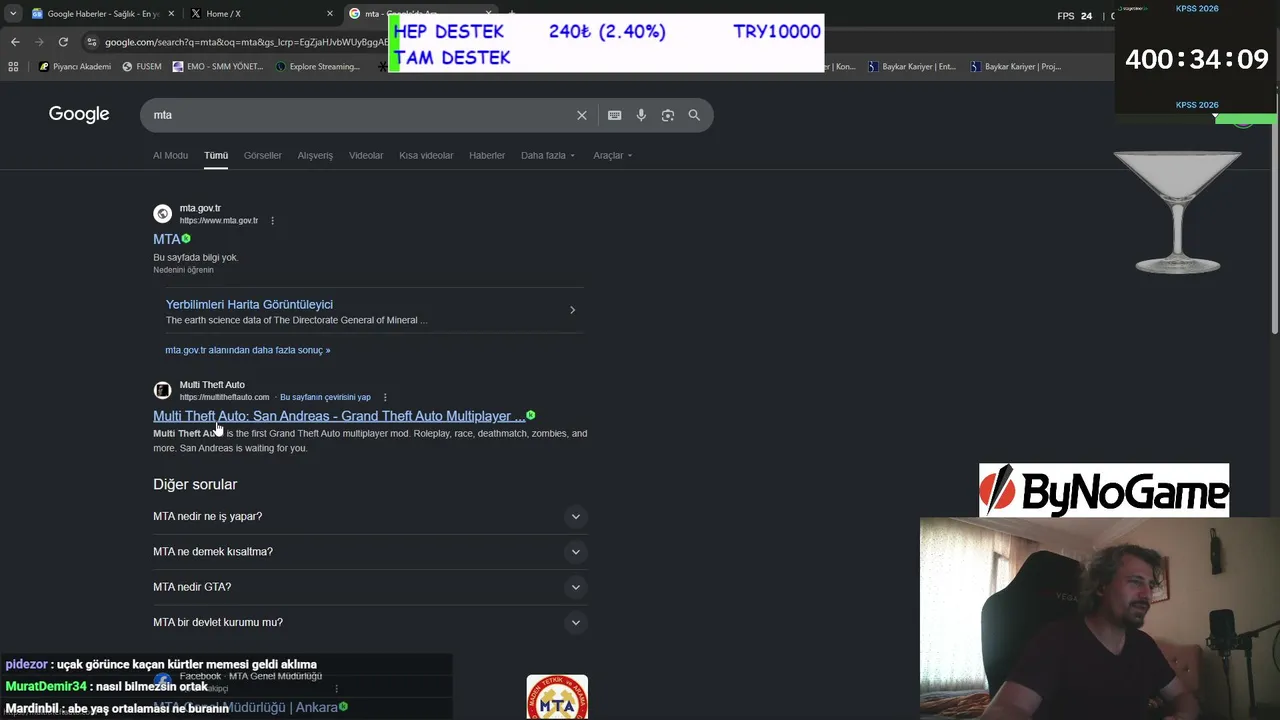The width and height of the screenshot is (1280, 720).
Task: Open the Piyancı Akademi bookmark
Action: pyautogui.click(x=75, y=67)
